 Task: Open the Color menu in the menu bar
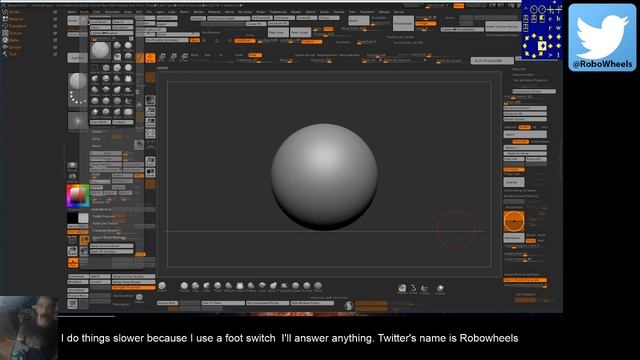coord(97,12)
